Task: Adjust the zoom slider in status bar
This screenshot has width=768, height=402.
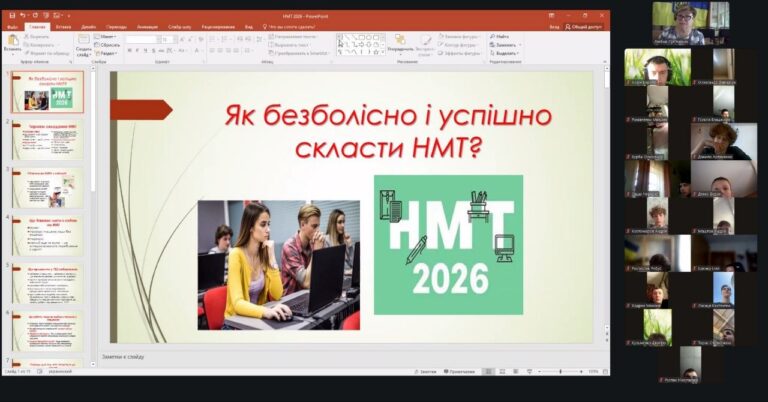Action: [560, 372]
